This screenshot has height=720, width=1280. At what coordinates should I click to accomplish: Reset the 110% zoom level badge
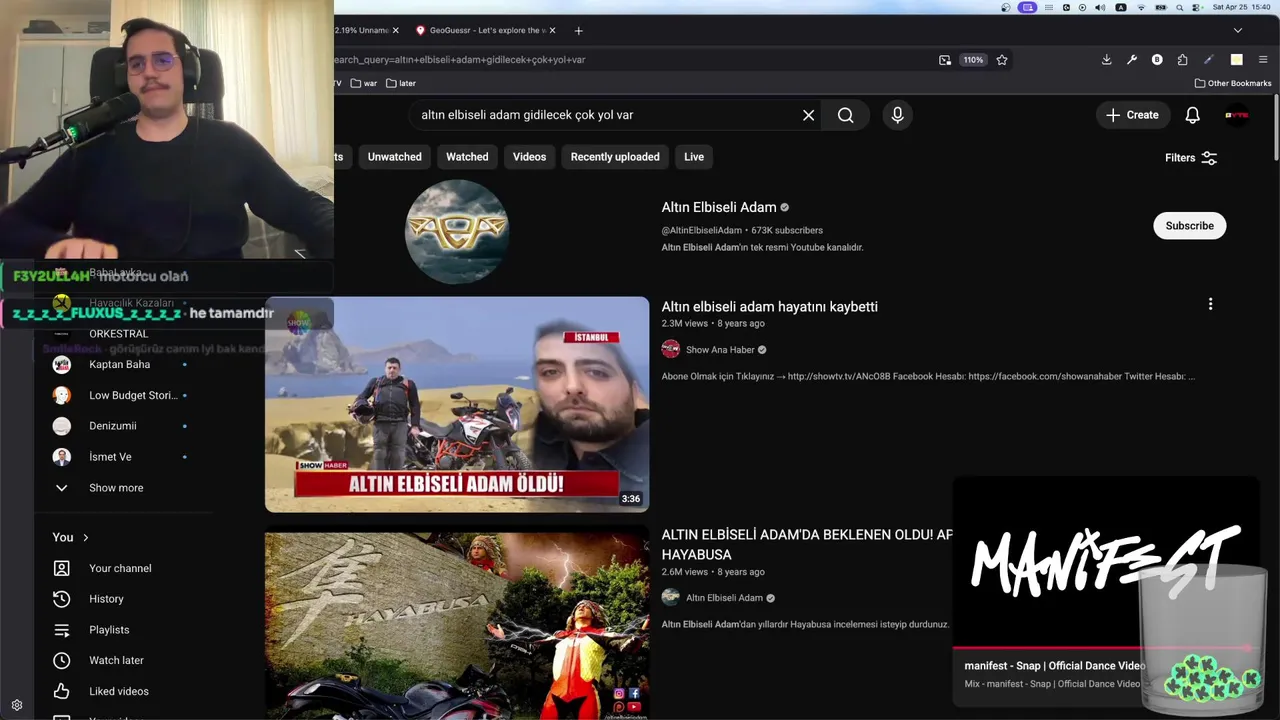coord(973,60)
